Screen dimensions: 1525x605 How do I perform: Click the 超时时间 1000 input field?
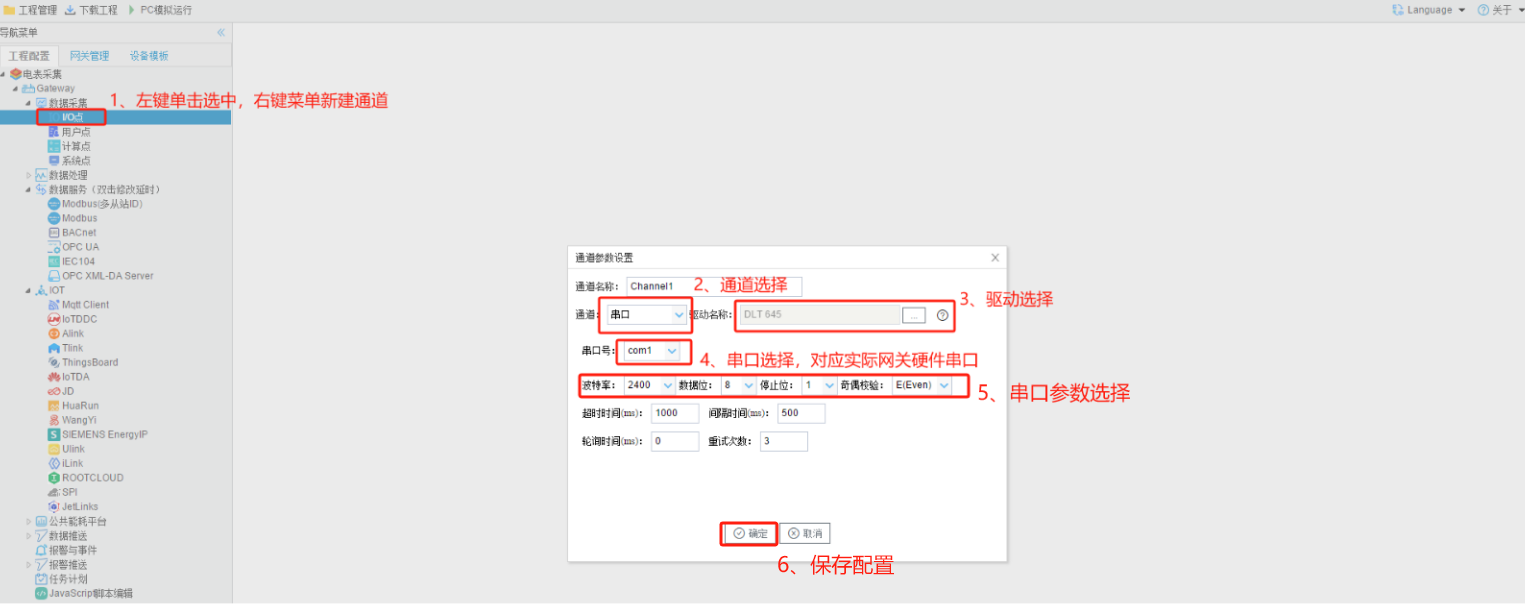point(675,413)
